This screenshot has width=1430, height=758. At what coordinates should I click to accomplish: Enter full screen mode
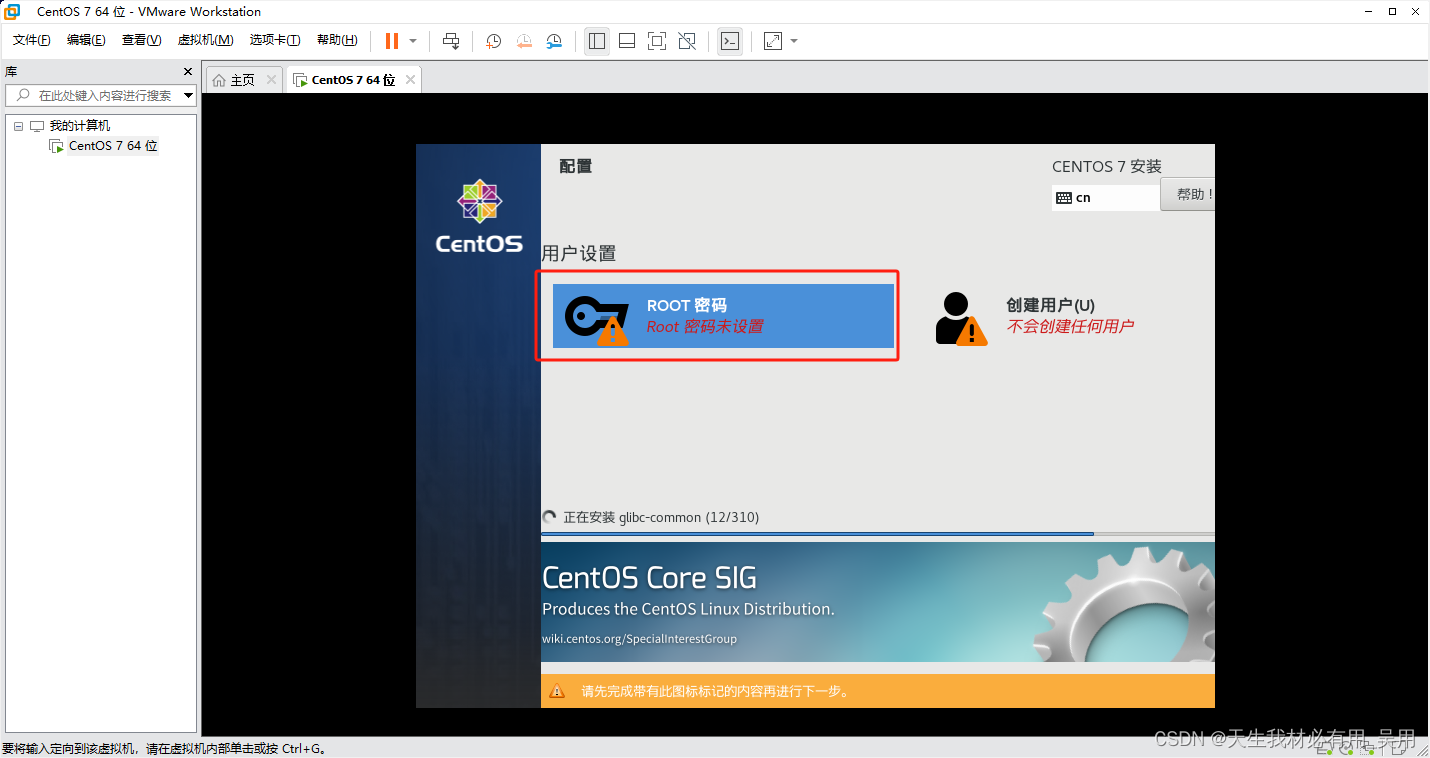coord(657,41)
